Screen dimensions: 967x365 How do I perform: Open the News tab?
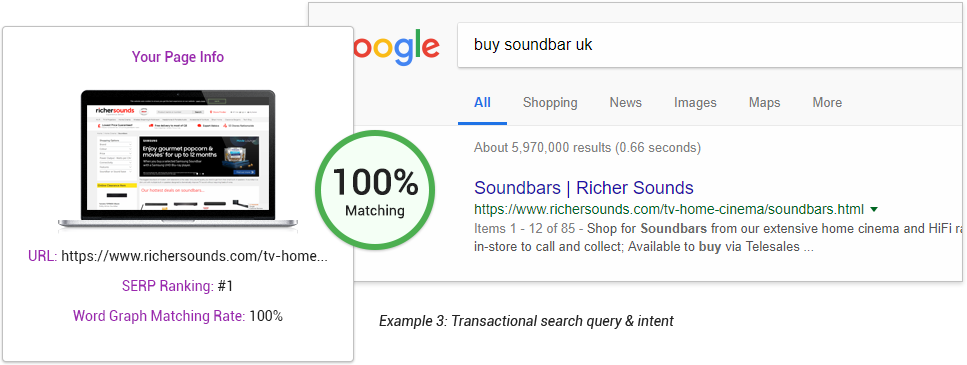tap(625, 102)
